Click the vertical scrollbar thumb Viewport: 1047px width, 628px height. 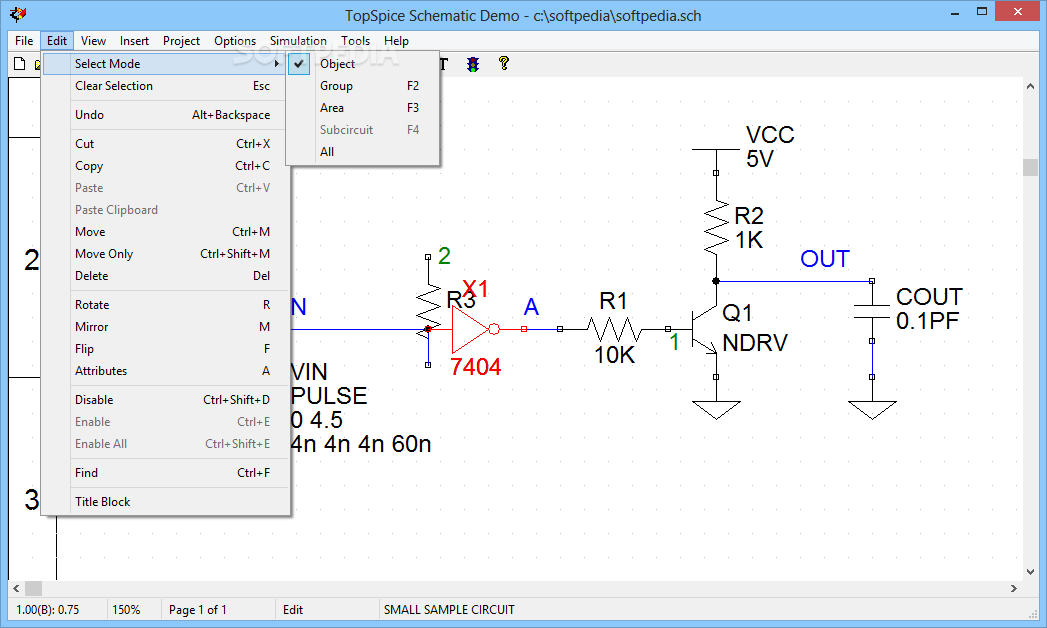click(1030, 167)
